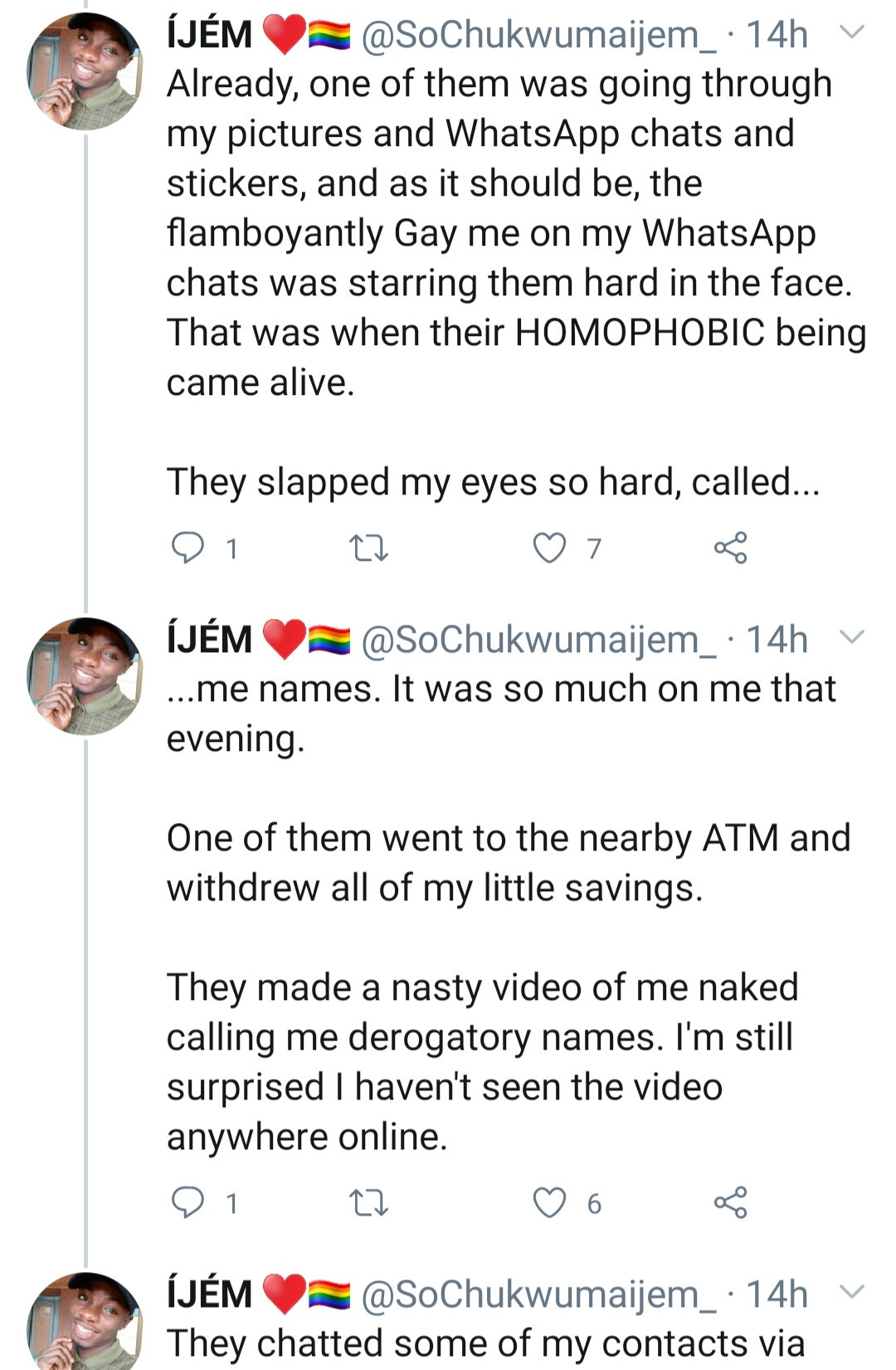Viewport: 896px width, 1370px height.
Task: Retweet the 'Already, one of them' tweet
Action: 368,548
